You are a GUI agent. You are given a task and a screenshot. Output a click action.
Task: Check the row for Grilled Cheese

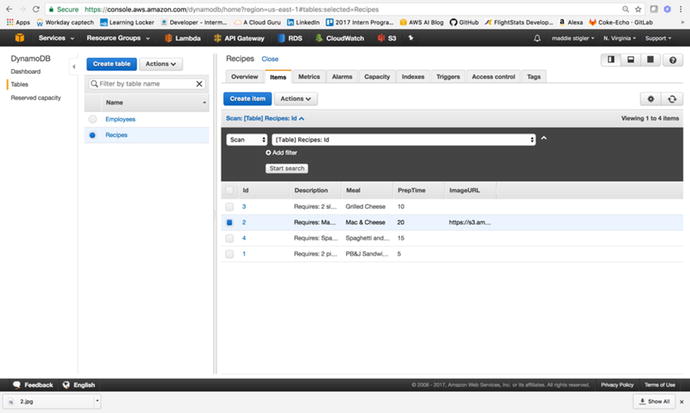tap(230, 206)
